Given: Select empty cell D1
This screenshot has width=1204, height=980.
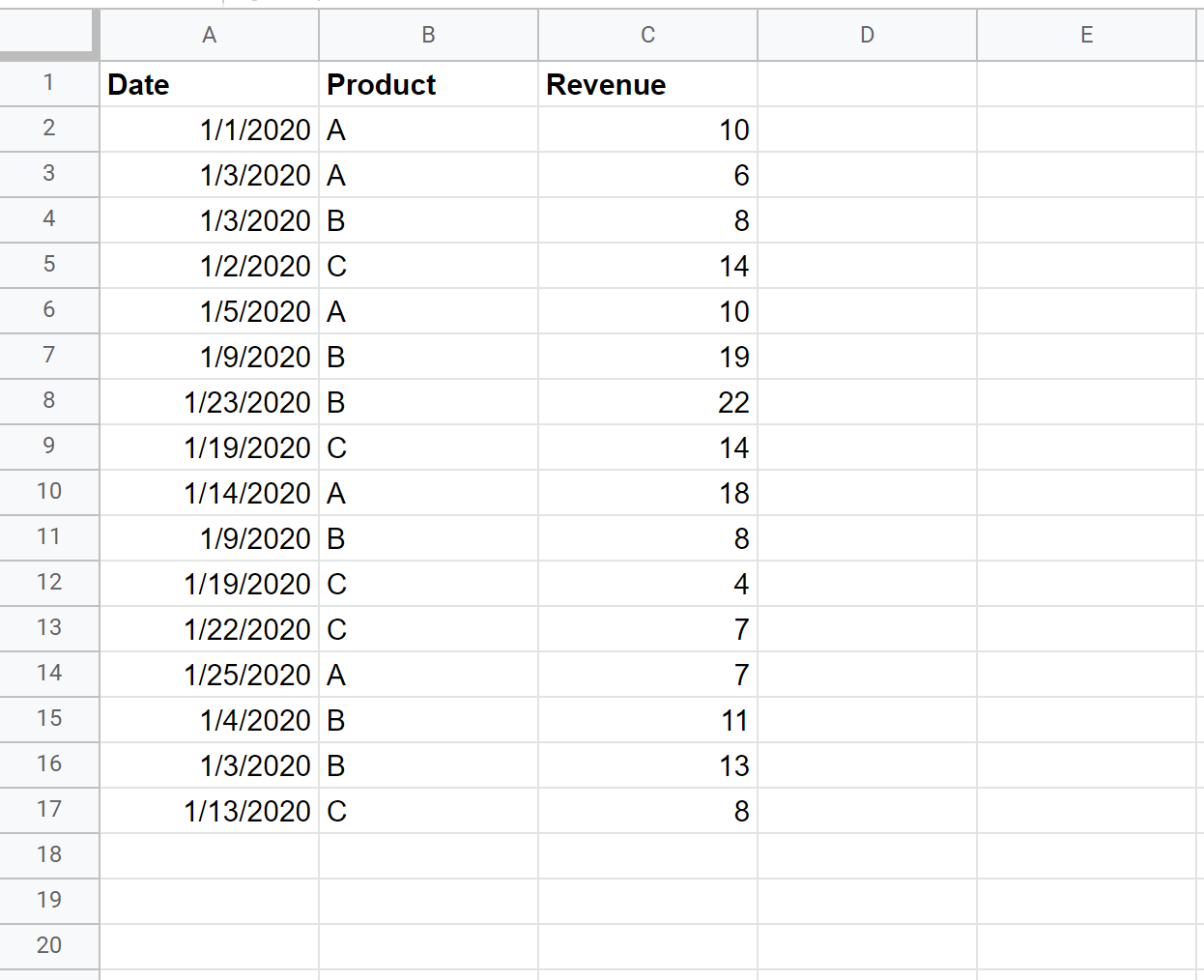Looking at the screenshot, I should click(867, 84).
